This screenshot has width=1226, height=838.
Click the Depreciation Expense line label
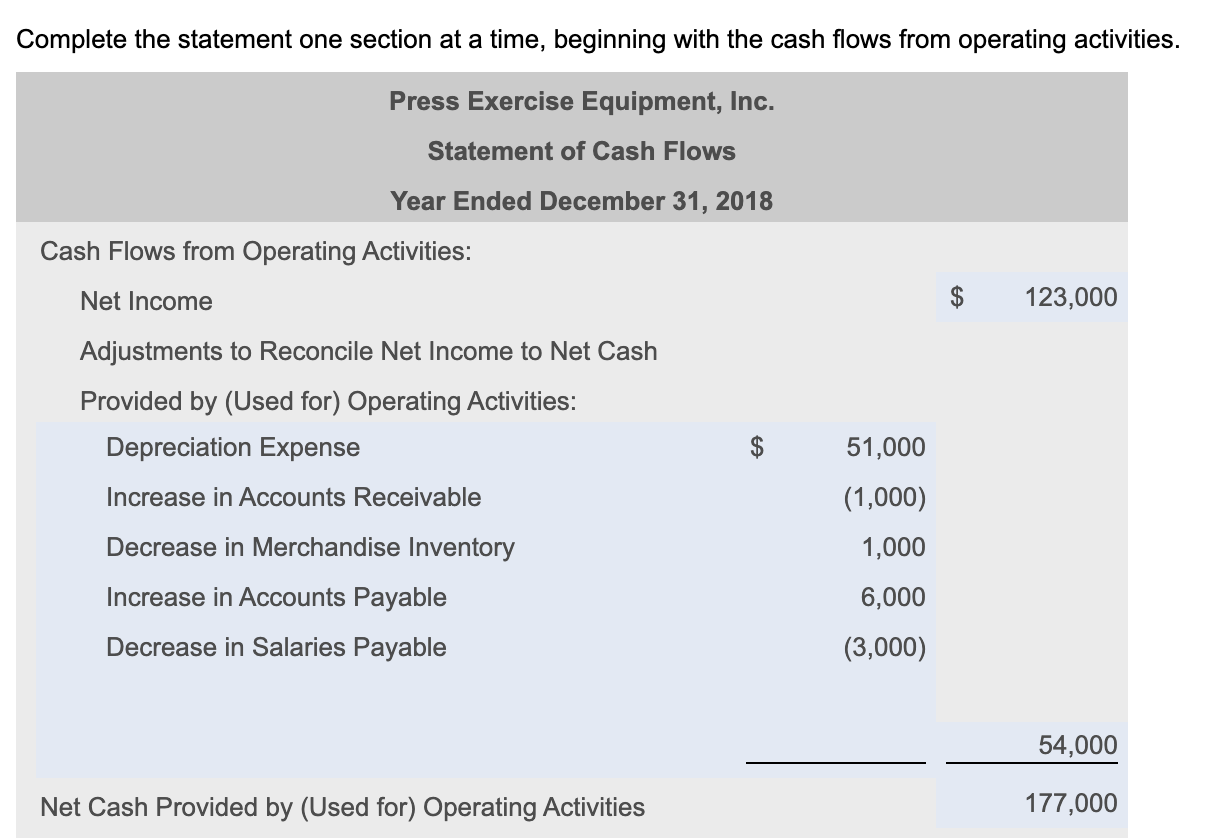click(233, 447)
